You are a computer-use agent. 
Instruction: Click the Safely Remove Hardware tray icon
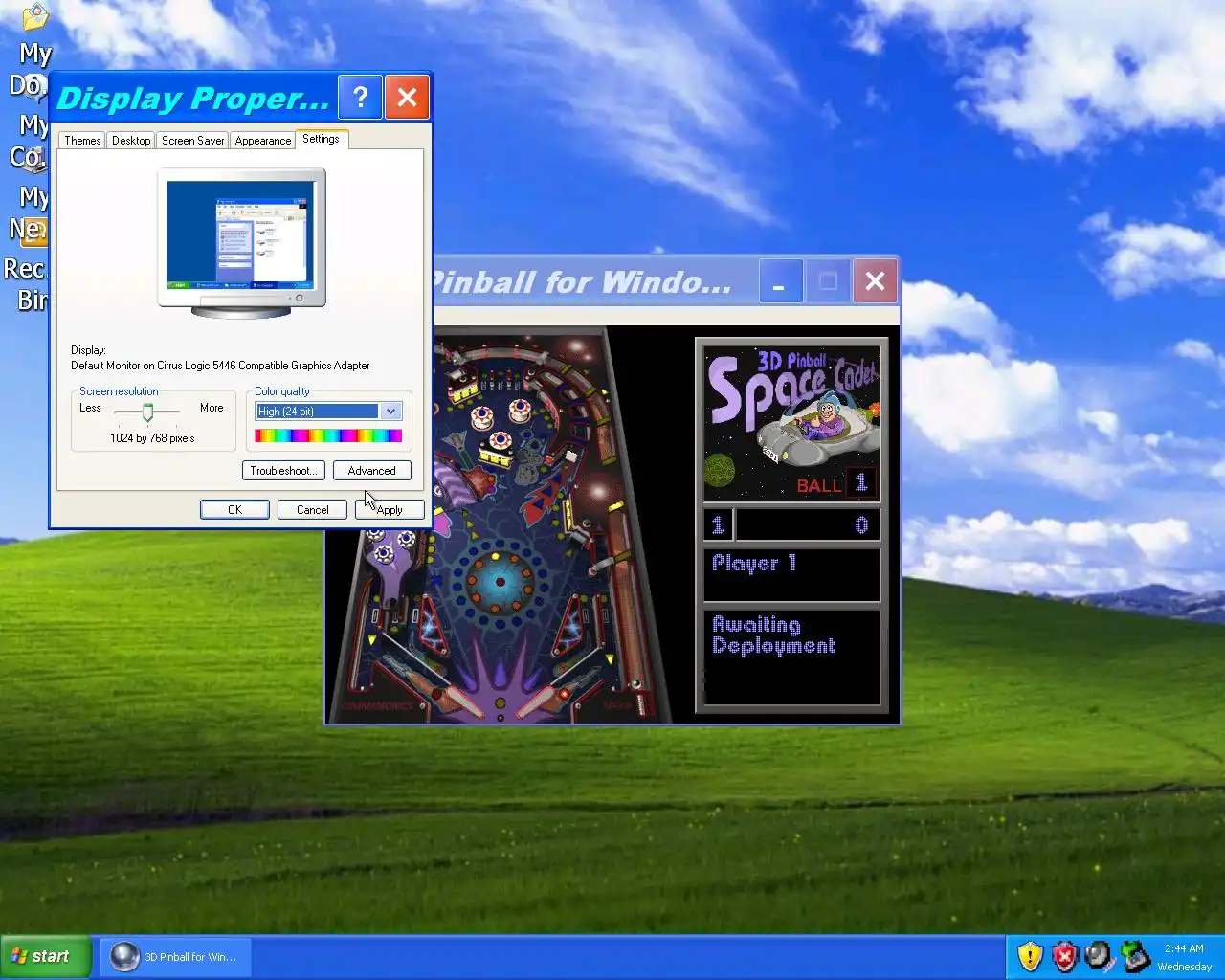pos(1135,955)
